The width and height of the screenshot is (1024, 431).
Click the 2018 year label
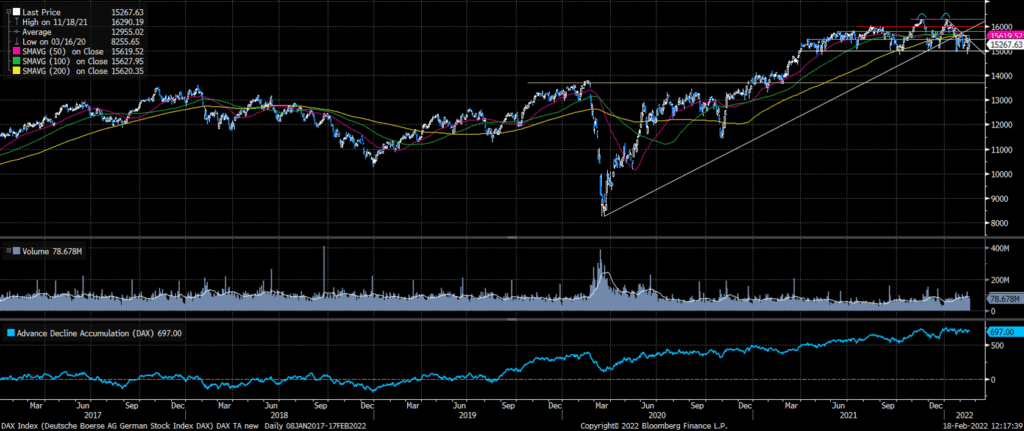point(279,413)
